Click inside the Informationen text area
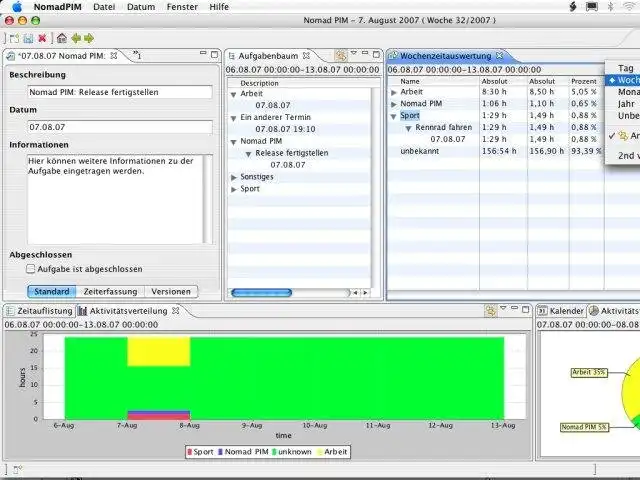Viewport: 640px width, 480px height. click(115, 199)
